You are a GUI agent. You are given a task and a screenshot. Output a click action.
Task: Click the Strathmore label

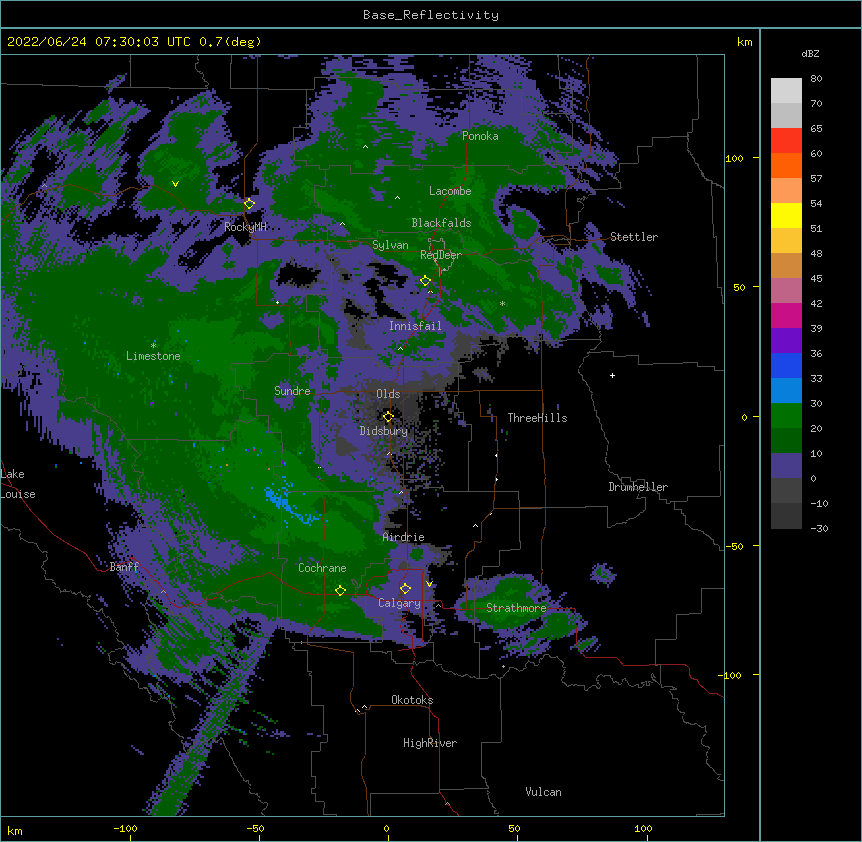pos(516,608)
